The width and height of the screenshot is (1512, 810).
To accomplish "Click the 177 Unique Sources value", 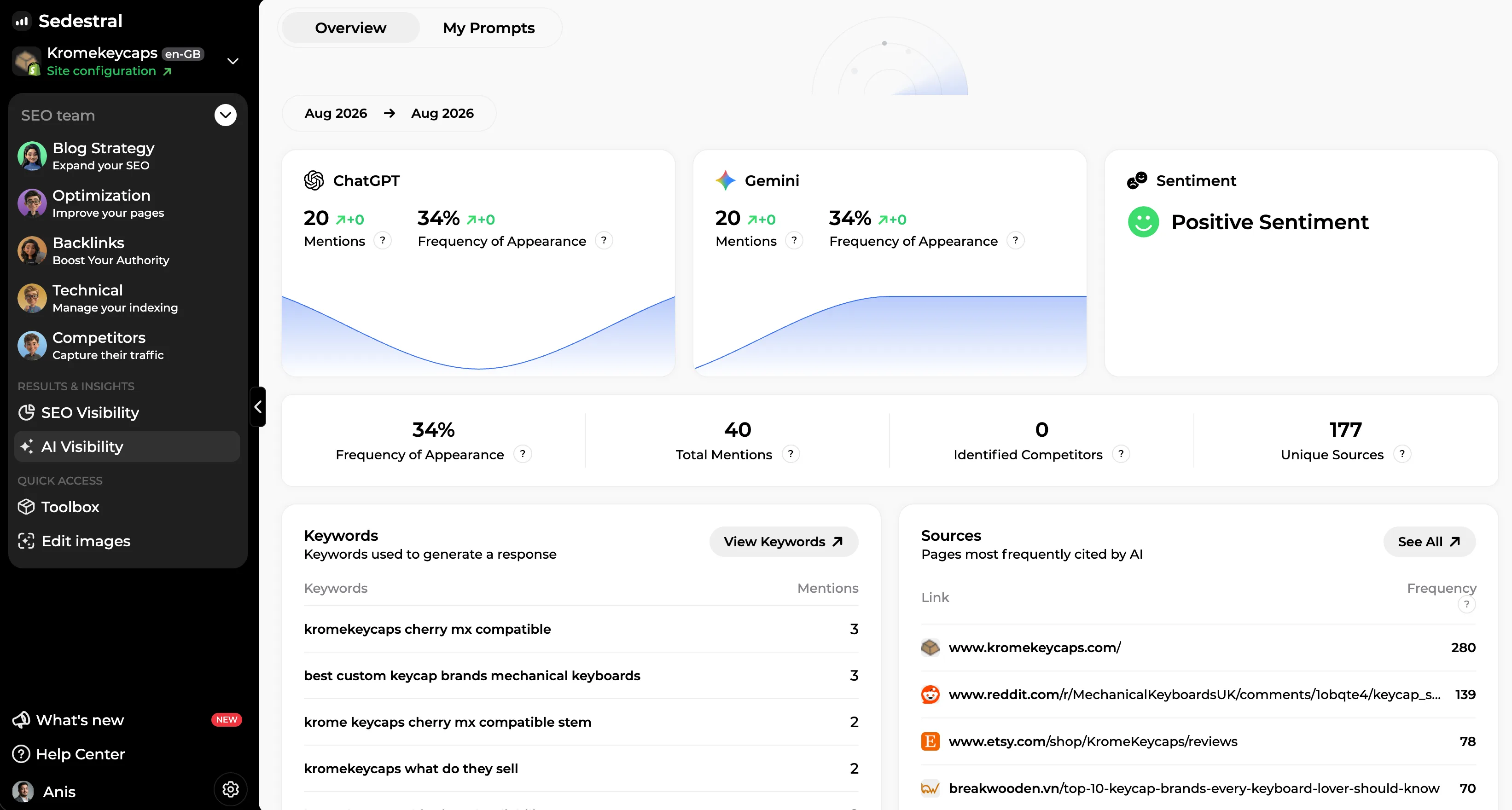I will (x=1345, y=429).
